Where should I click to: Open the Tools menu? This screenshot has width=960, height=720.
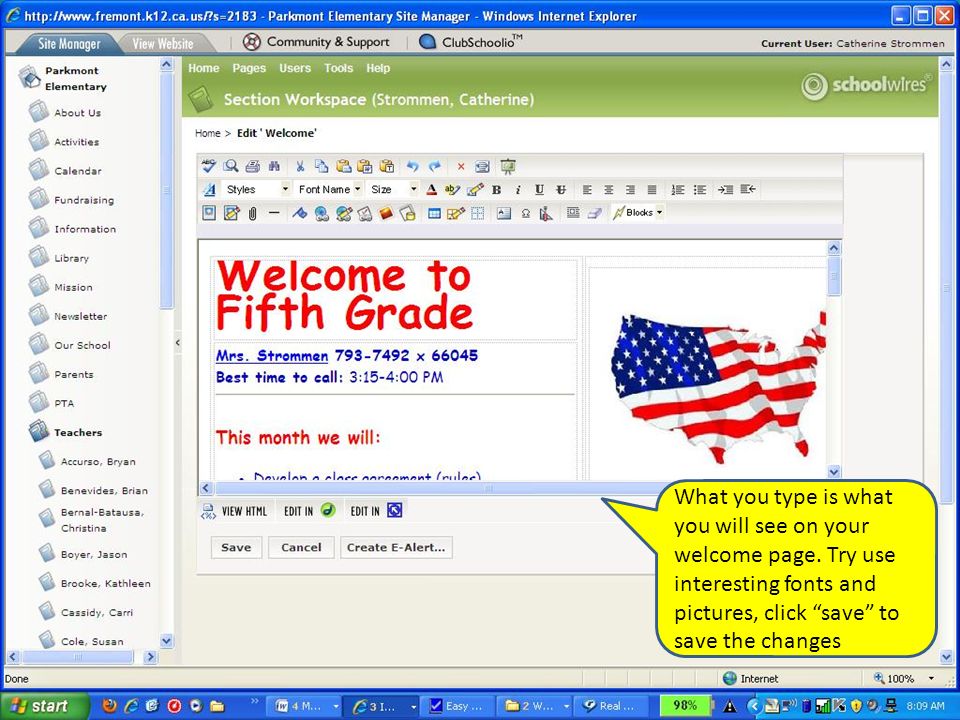point(339,68)
